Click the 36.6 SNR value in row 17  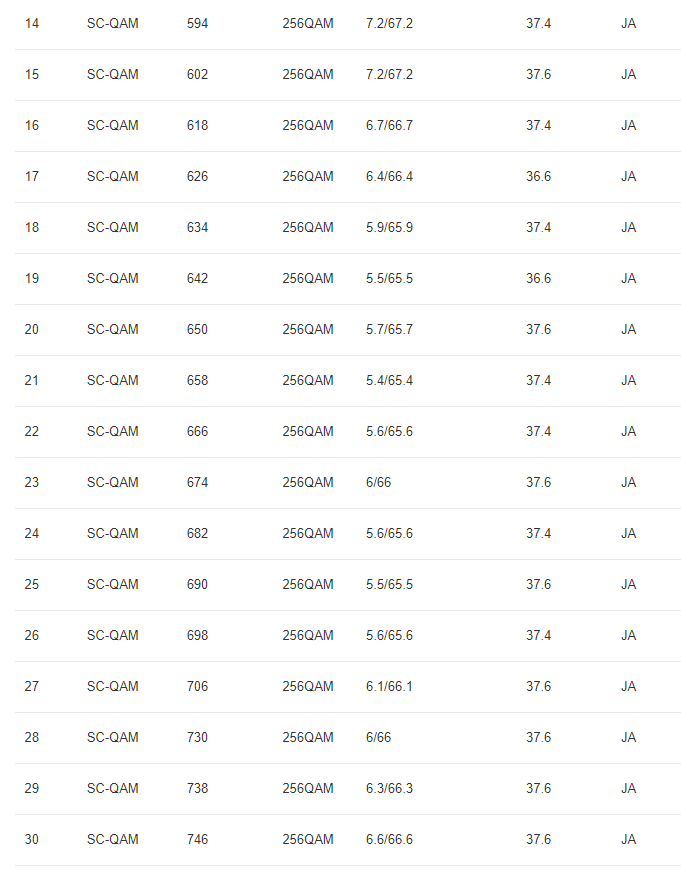538,176
